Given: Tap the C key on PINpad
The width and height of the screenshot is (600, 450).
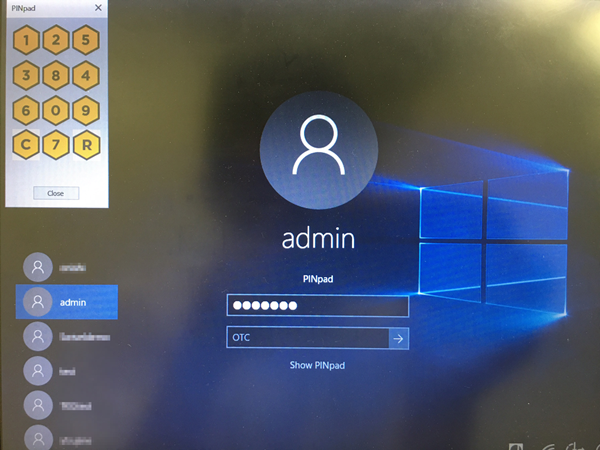Looking at the screenshot, I should (26, 145).
